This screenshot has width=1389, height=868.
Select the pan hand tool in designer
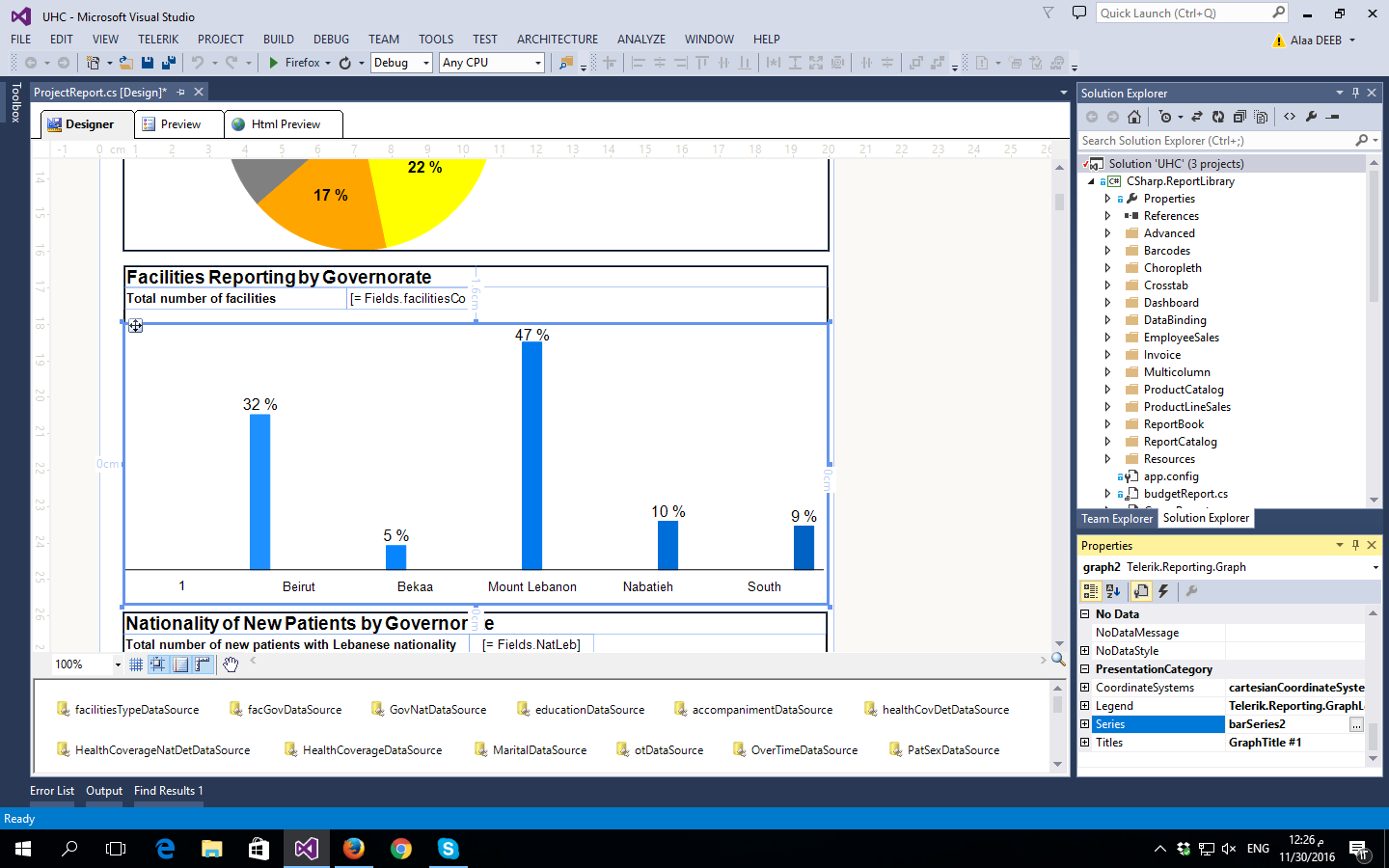pyautogui.click(x=230, y=665)
